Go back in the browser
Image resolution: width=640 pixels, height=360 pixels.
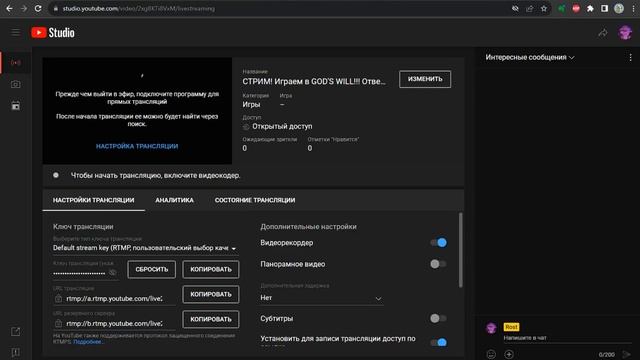pos(9,8)
